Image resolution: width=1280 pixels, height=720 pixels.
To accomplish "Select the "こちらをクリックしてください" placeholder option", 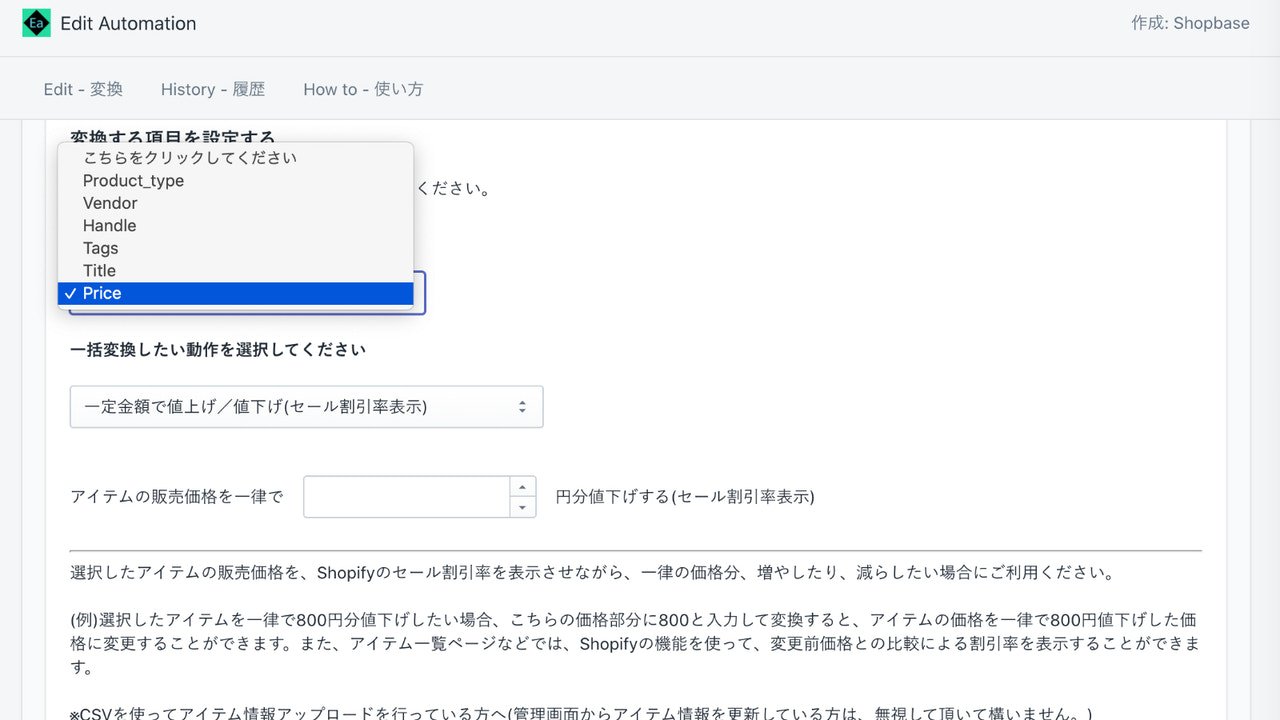I will 189,157.
